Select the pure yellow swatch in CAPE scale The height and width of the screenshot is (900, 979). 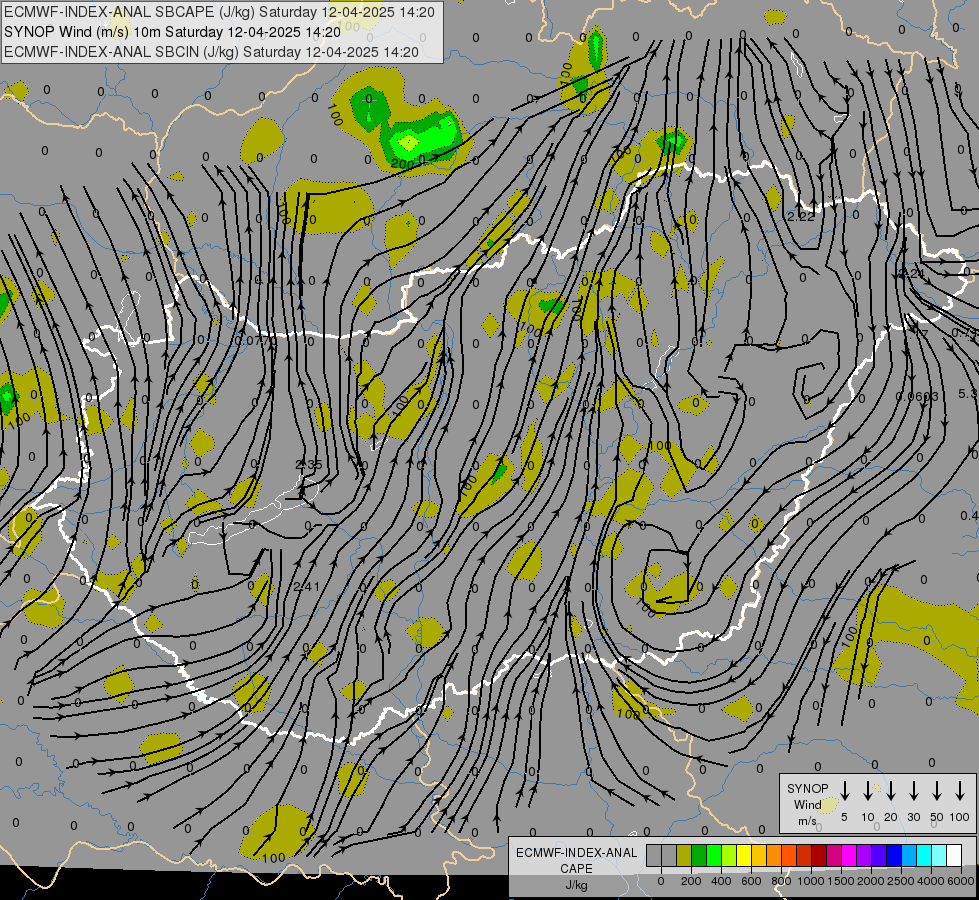(744, 855)
